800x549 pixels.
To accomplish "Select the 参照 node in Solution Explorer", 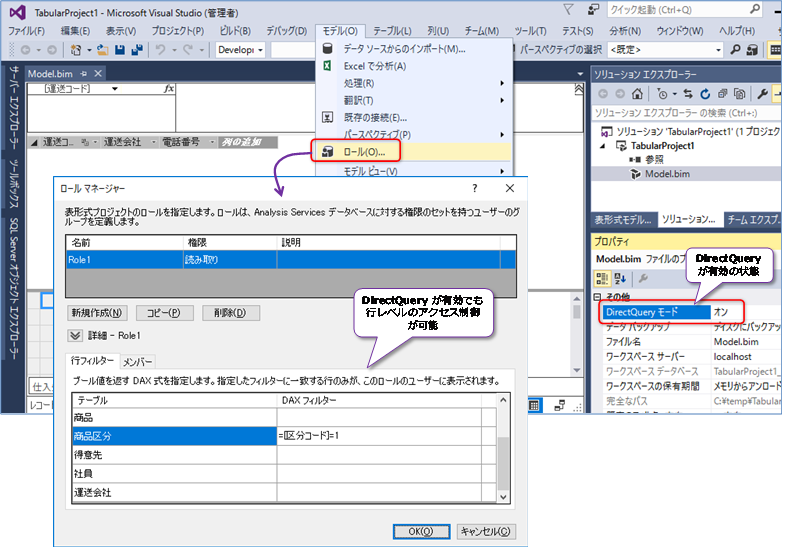I will click(654, 160).
